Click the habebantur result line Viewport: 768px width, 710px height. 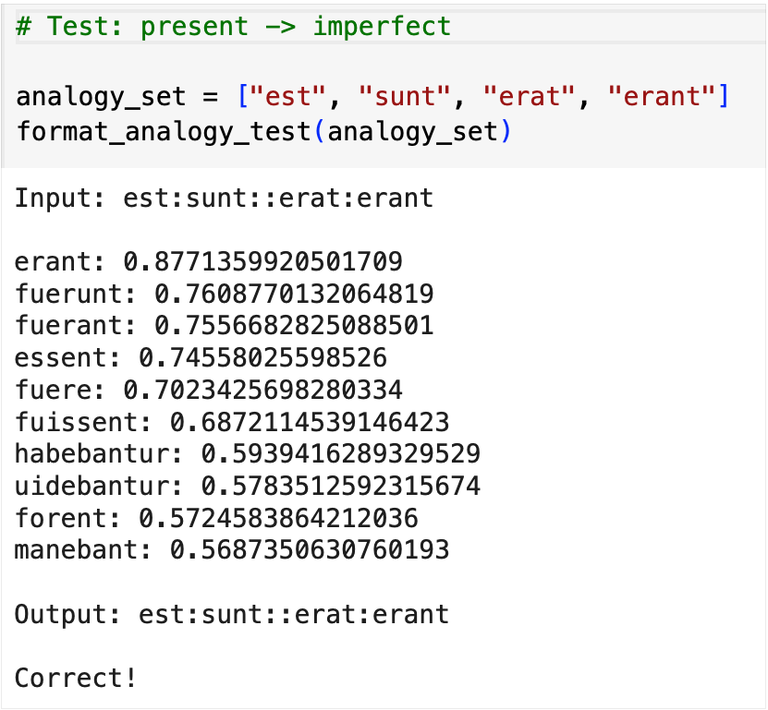tap(248, 454)
